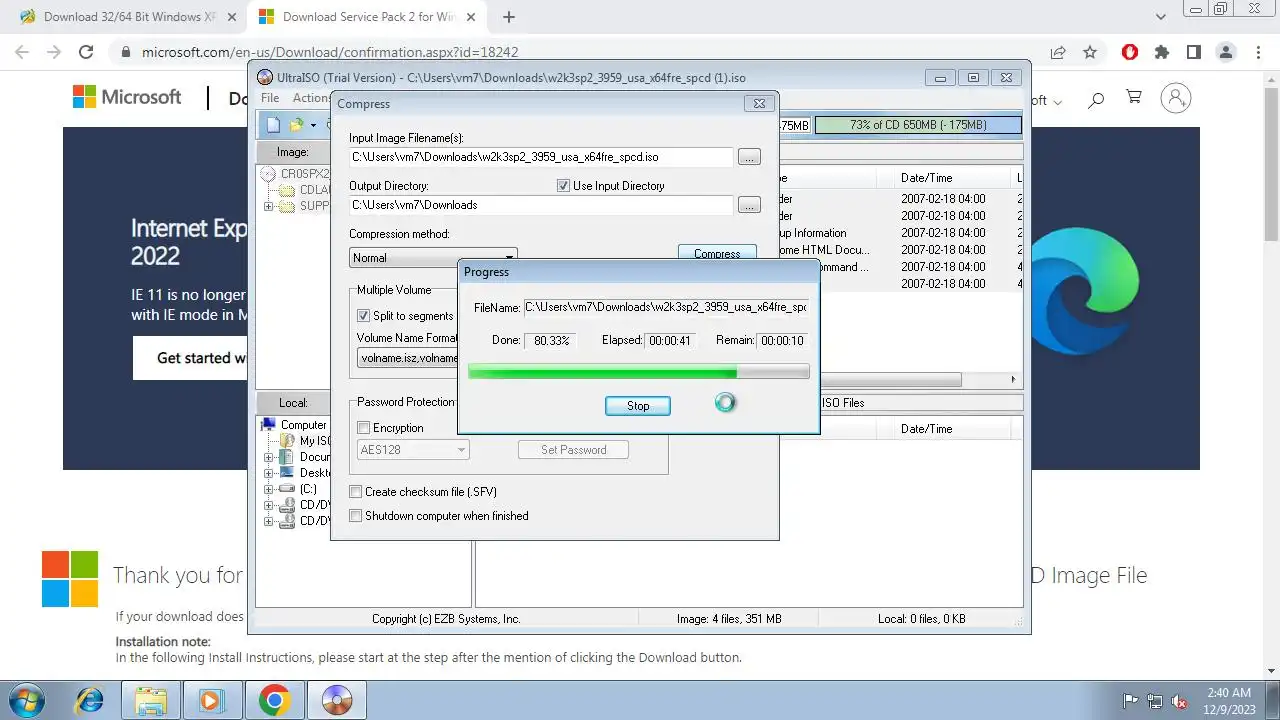Image resolution: width=1280 pixels, height=720 pixels.
Task: Go back in Chrome
Action: pyautogui.click(x=22, y=52)
